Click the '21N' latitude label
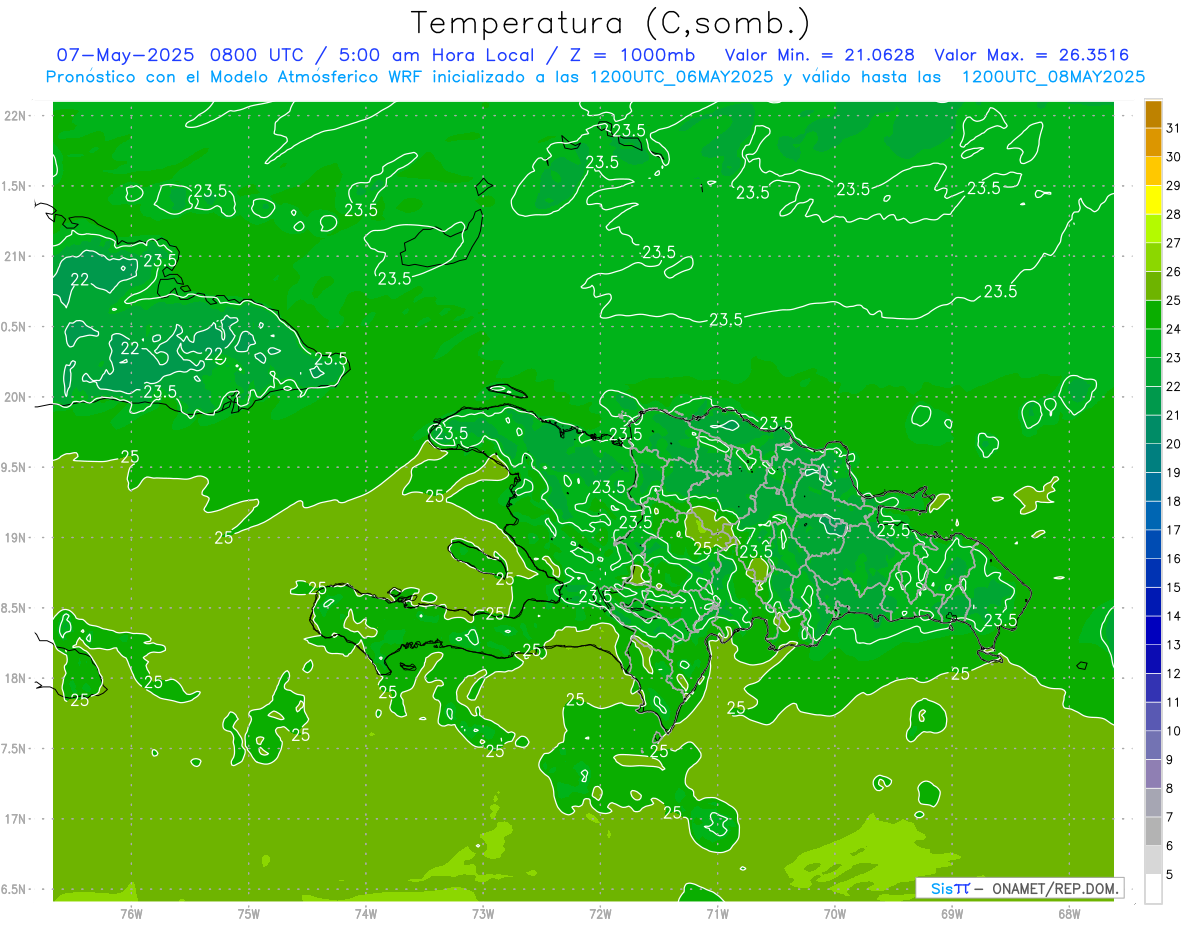Screen dimensions: 1200x927 (17, 257)
